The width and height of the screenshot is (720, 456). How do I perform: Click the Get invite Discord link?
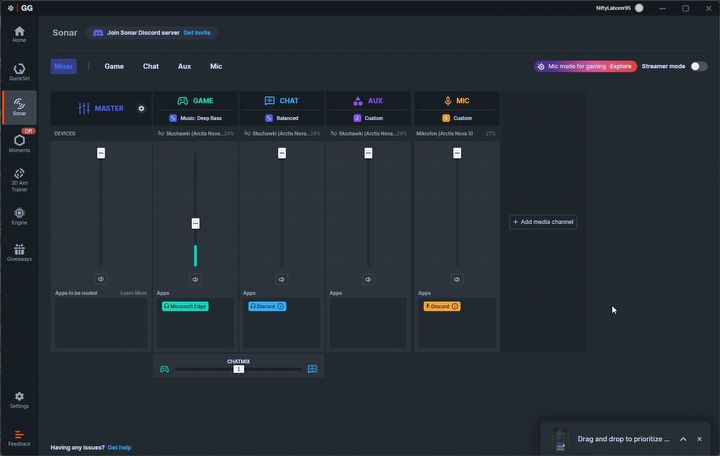tap(197, 33)
